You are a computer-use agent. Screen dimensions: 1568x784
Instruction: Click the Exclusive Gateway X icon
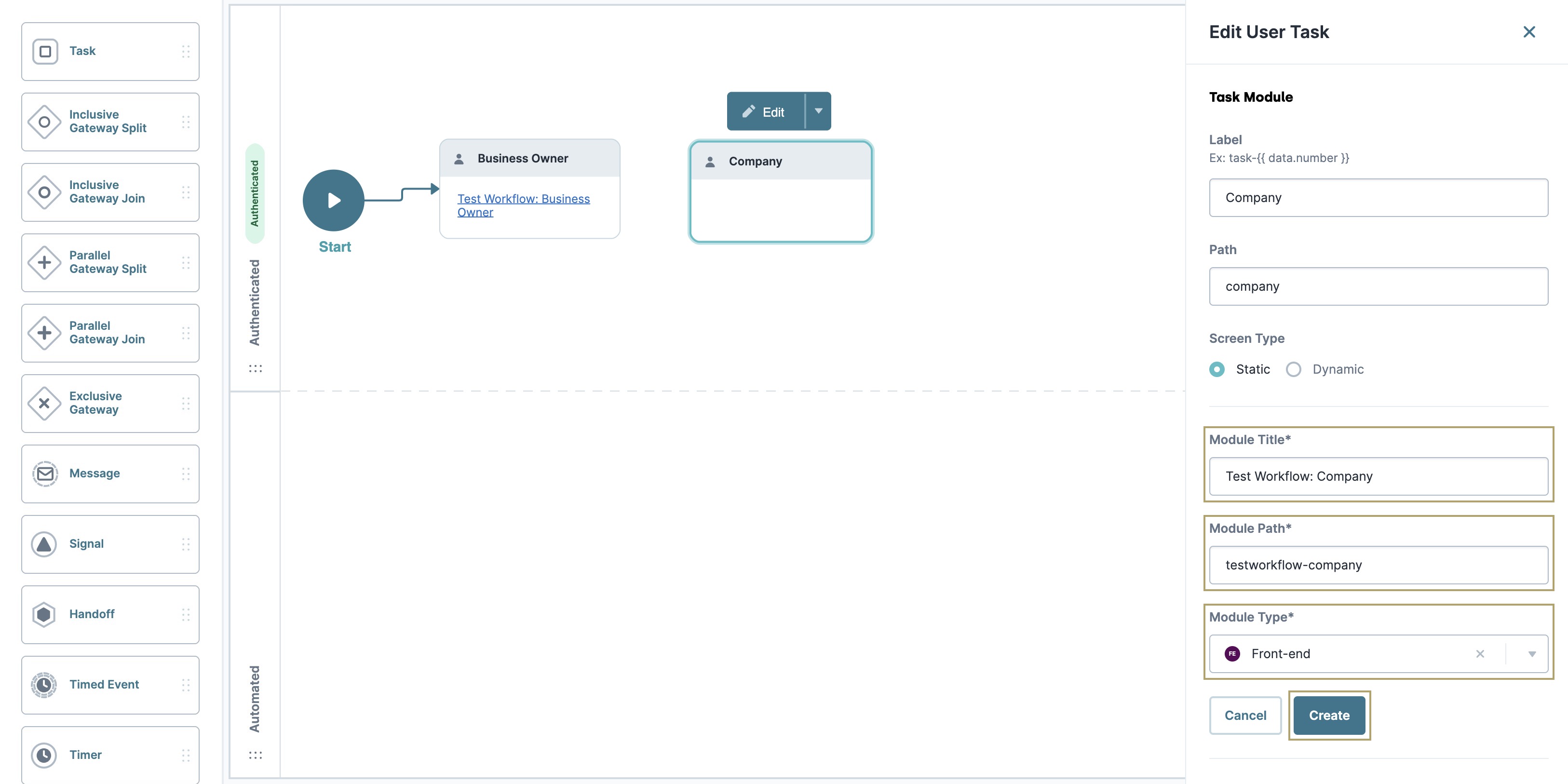point(44,403)
